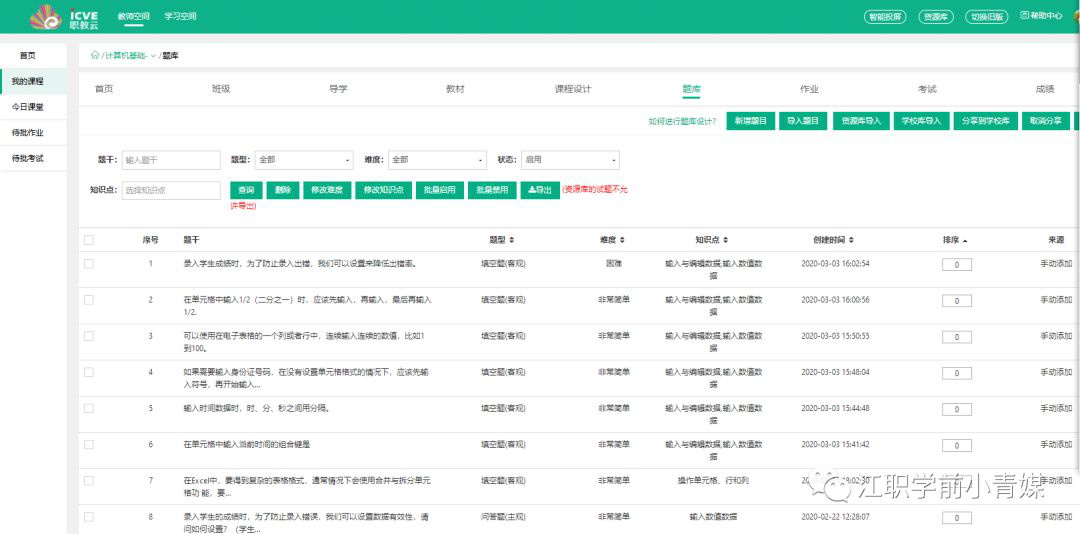Click the 导入题目 button
Image resolution: width=1080 pixels, height=534 pixels.
(804, 121)
